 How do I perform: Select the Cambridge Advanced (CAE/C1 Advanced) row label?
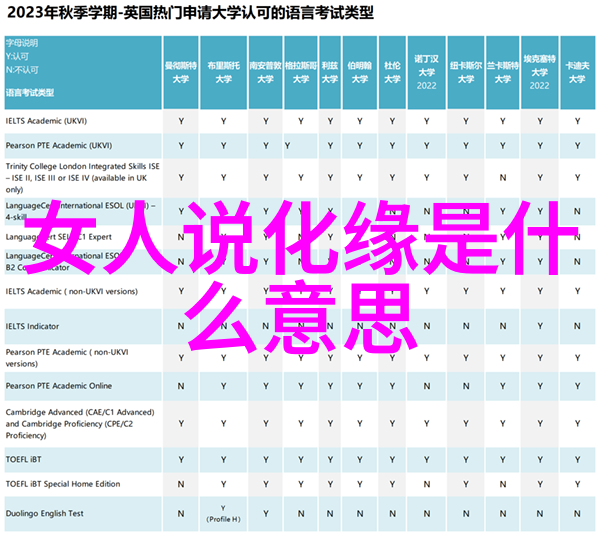80,424
